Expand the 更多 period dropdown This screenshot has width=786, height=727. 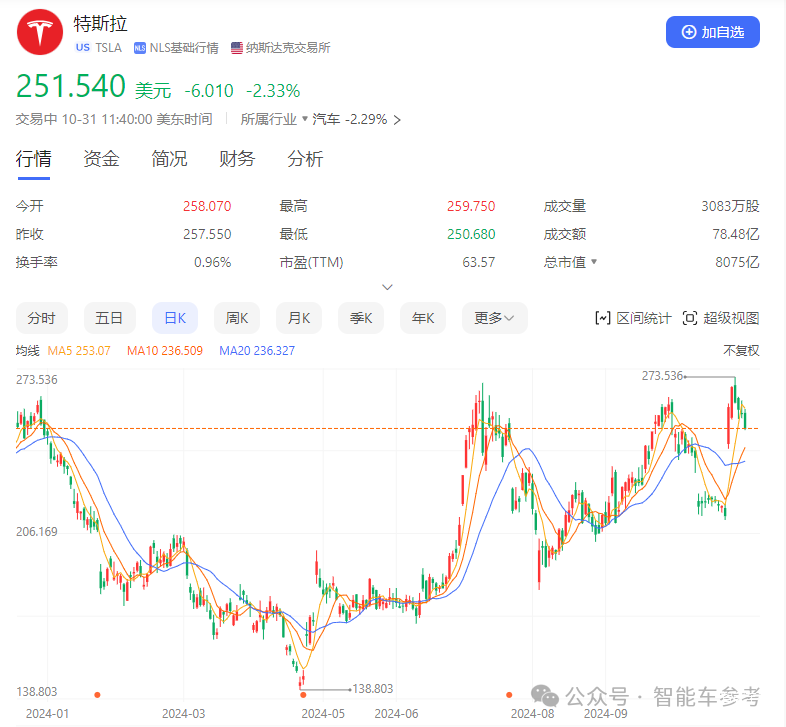point(494,318)
